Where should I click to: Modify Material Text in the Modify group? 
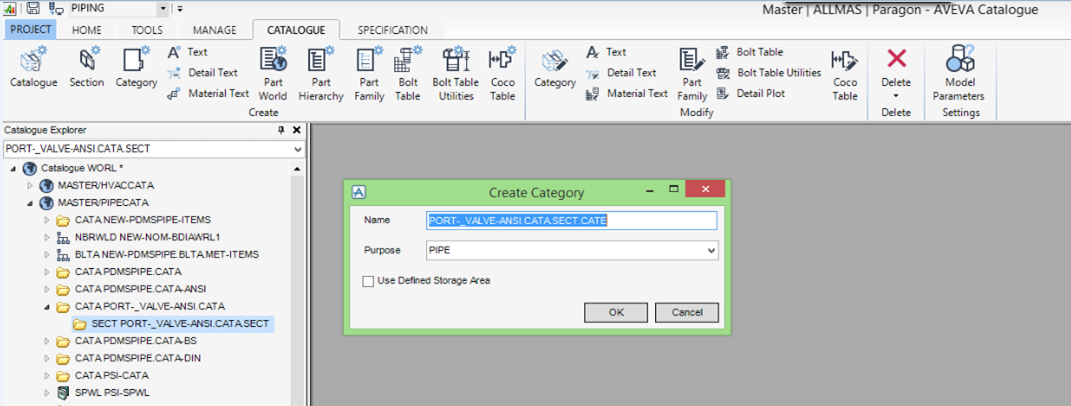626,93
